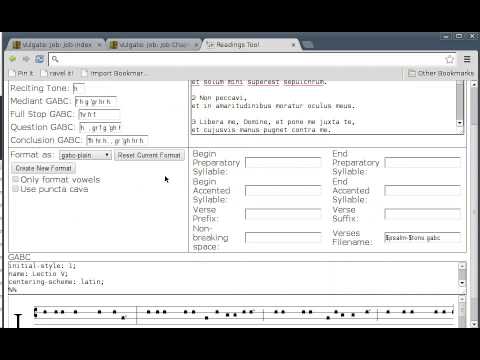Image resolution: width=480 pixels, height=360 pixels.
Task: Close the Readings Tool tab
Action: point(293,45)
